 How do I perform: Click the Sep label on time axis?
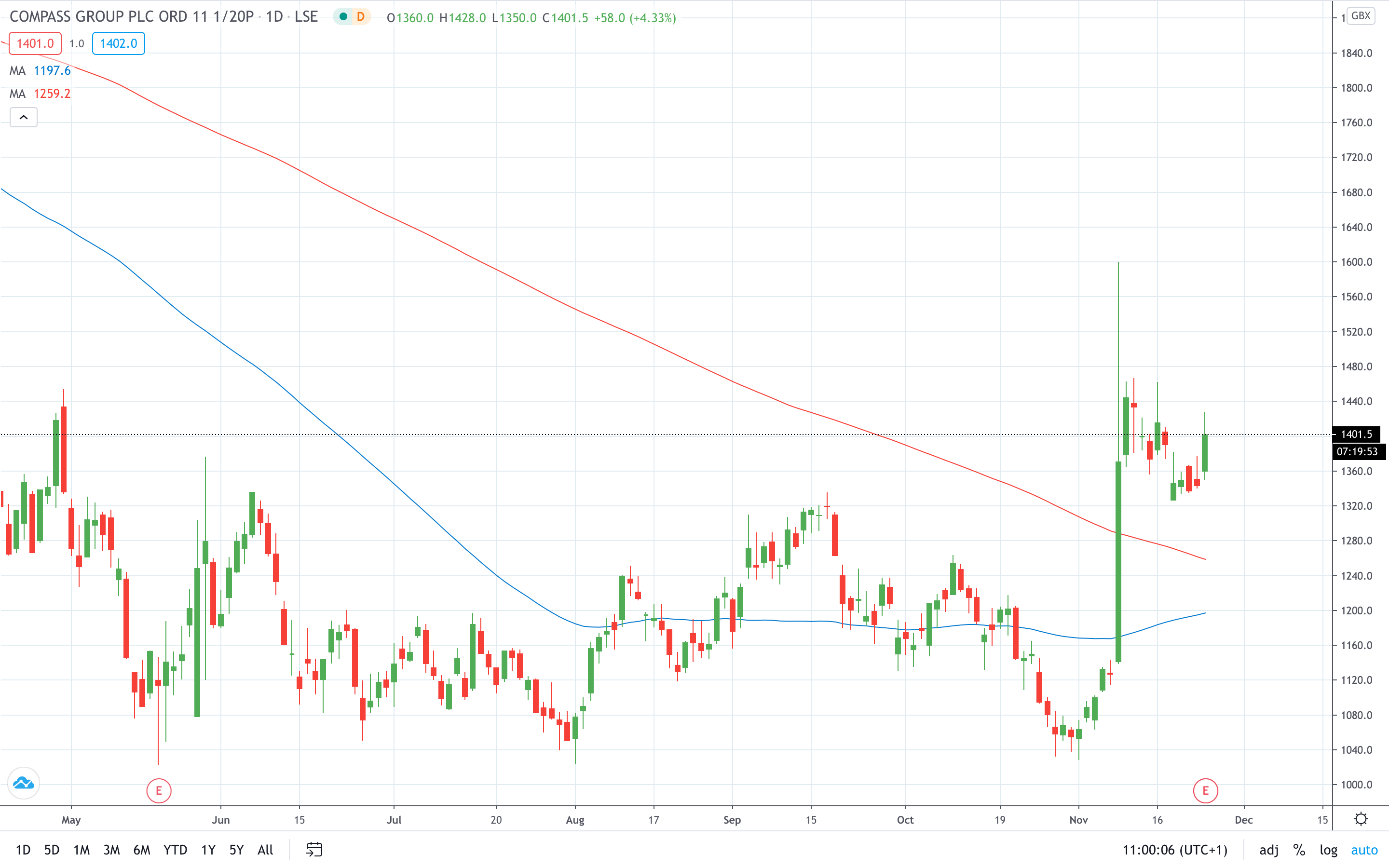(732, 820)
